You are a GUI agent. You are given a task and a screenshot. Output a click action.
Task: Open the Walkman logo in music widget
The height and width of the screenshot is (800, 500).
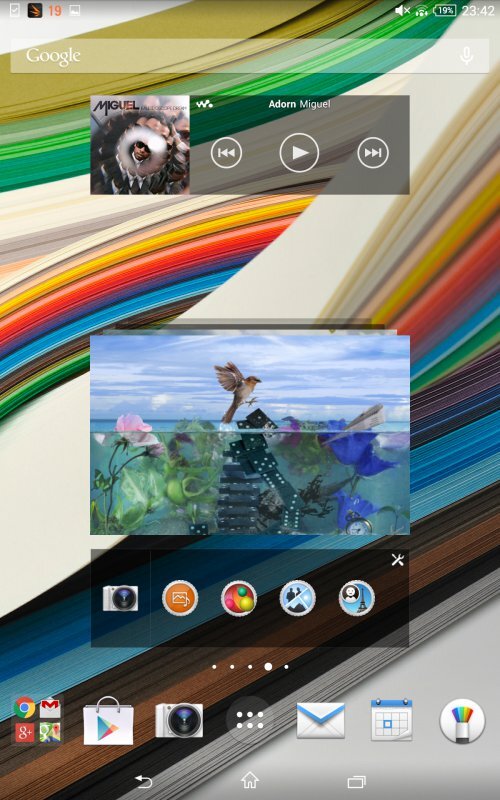point(204,104)
